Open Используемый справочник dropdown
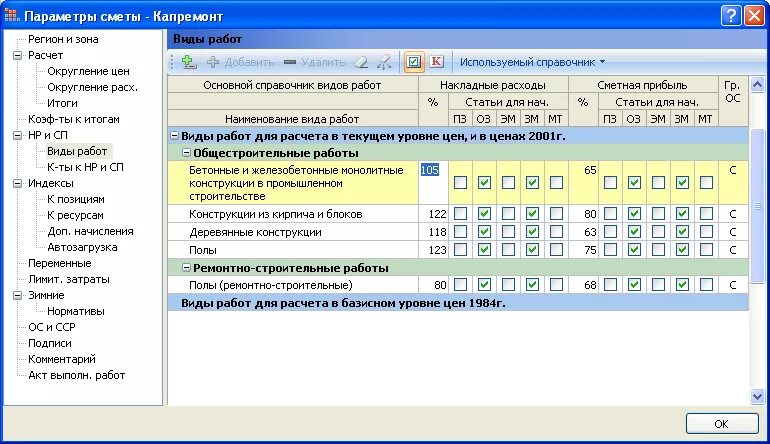Viewport: 770px width, 444px height. 532,62
